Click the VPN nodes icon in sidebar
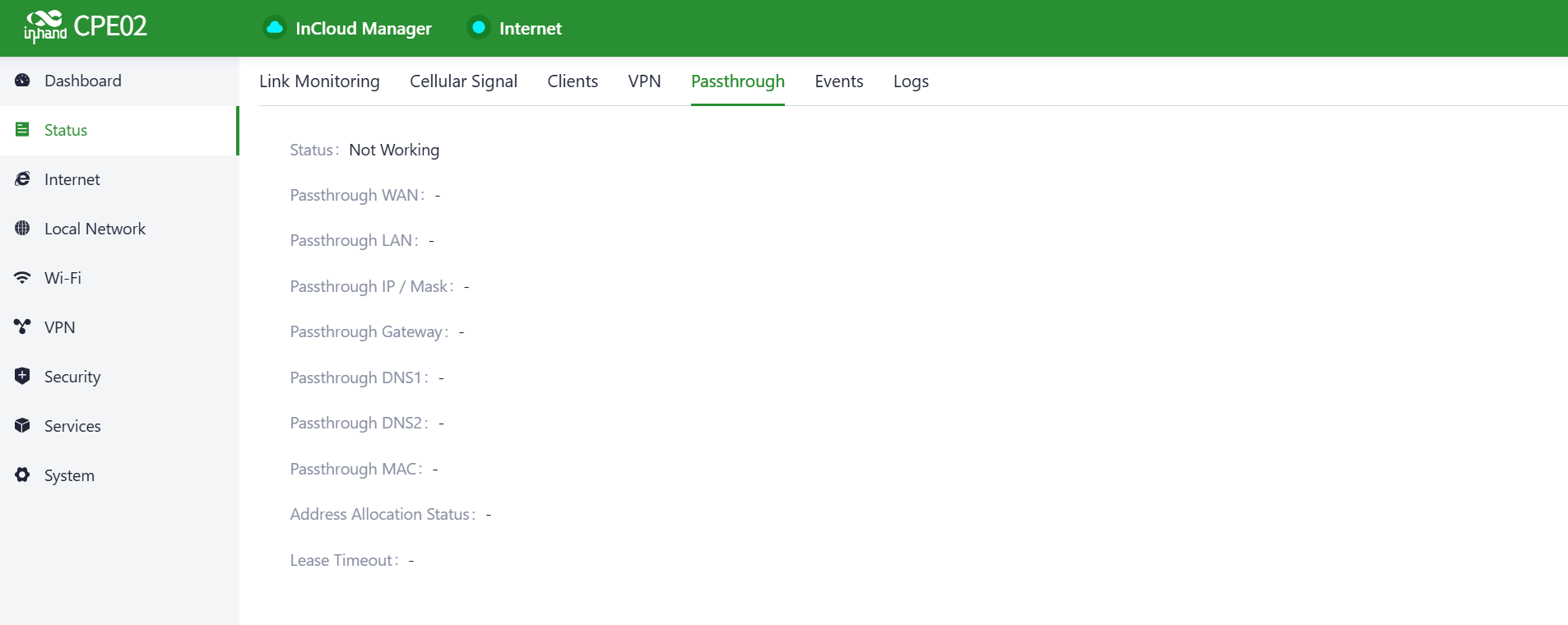 tap(23, 327)
